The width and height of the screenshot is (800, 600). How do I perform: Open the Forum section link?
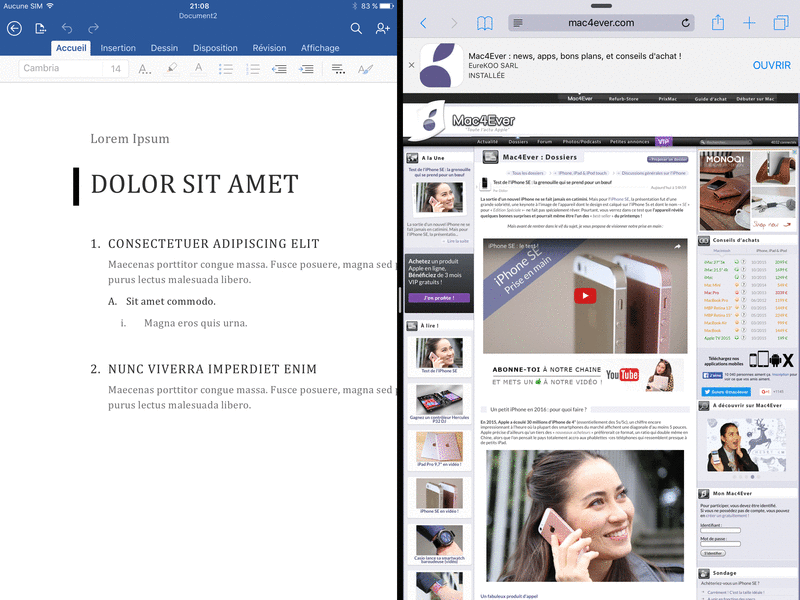[544, 142]
